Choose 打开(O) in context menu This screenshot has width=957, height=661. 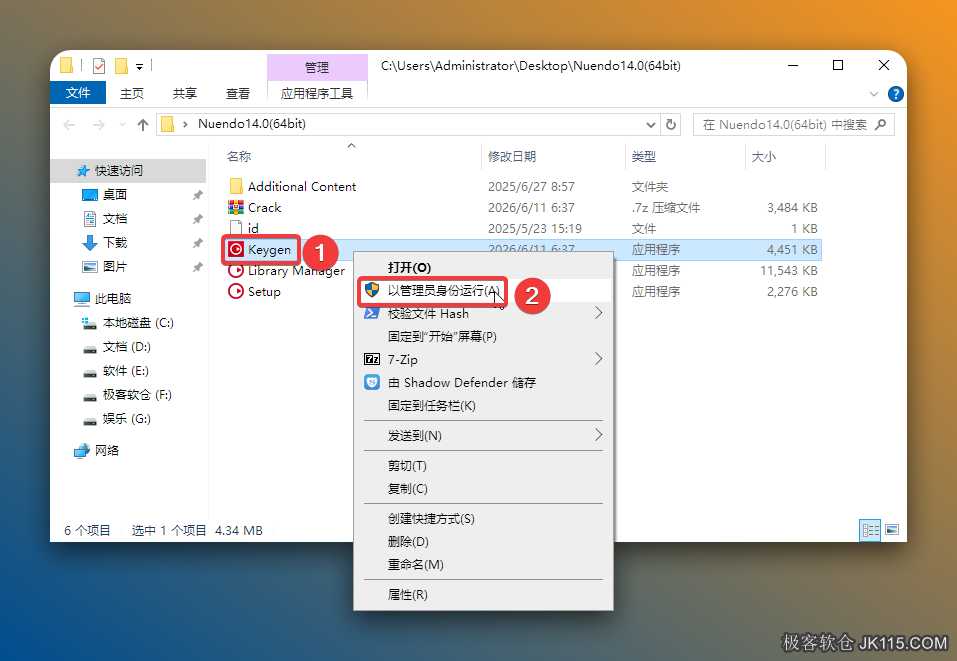[x=483, y=267]
